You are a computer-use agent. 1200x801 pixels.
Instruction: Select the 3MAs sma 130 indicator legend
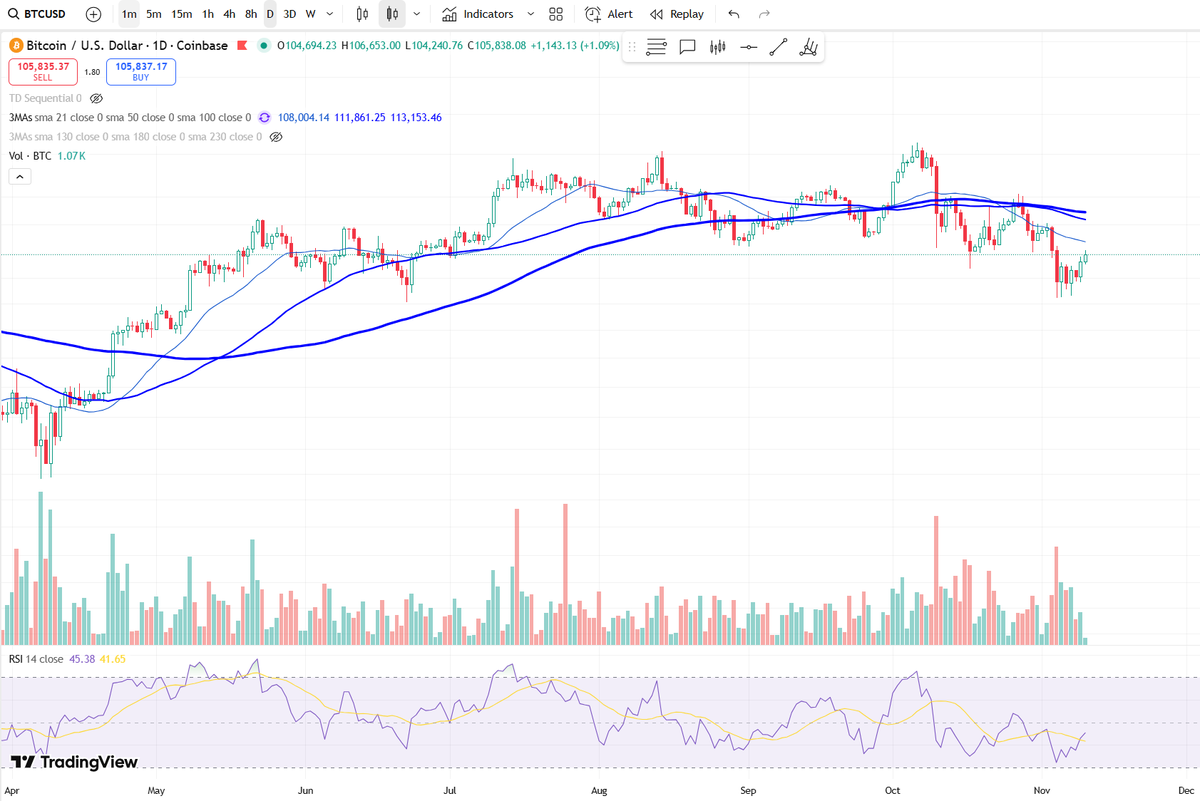pyautogui.click(x=135, y=136)
